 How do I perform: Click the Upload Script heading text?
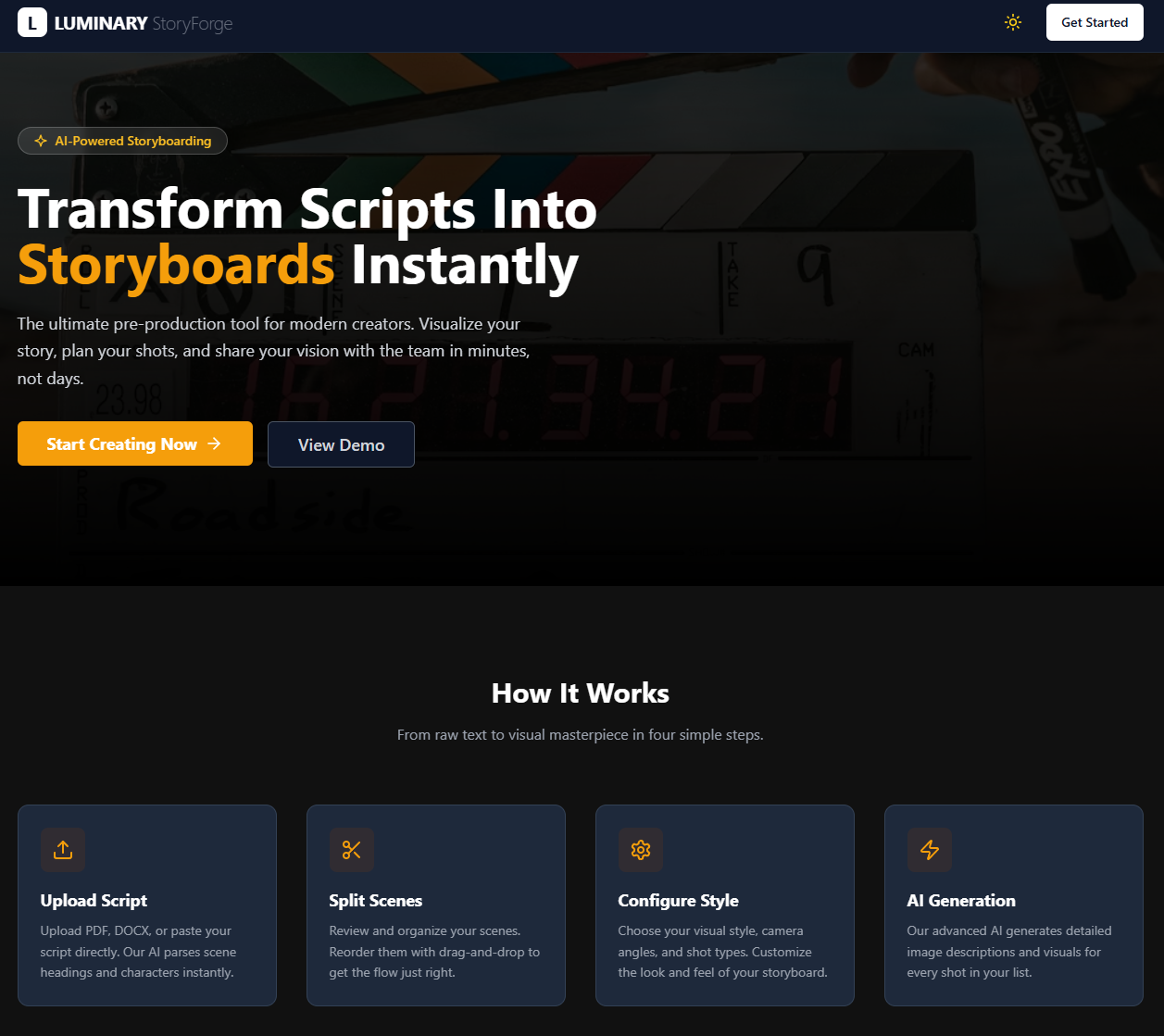94,900
